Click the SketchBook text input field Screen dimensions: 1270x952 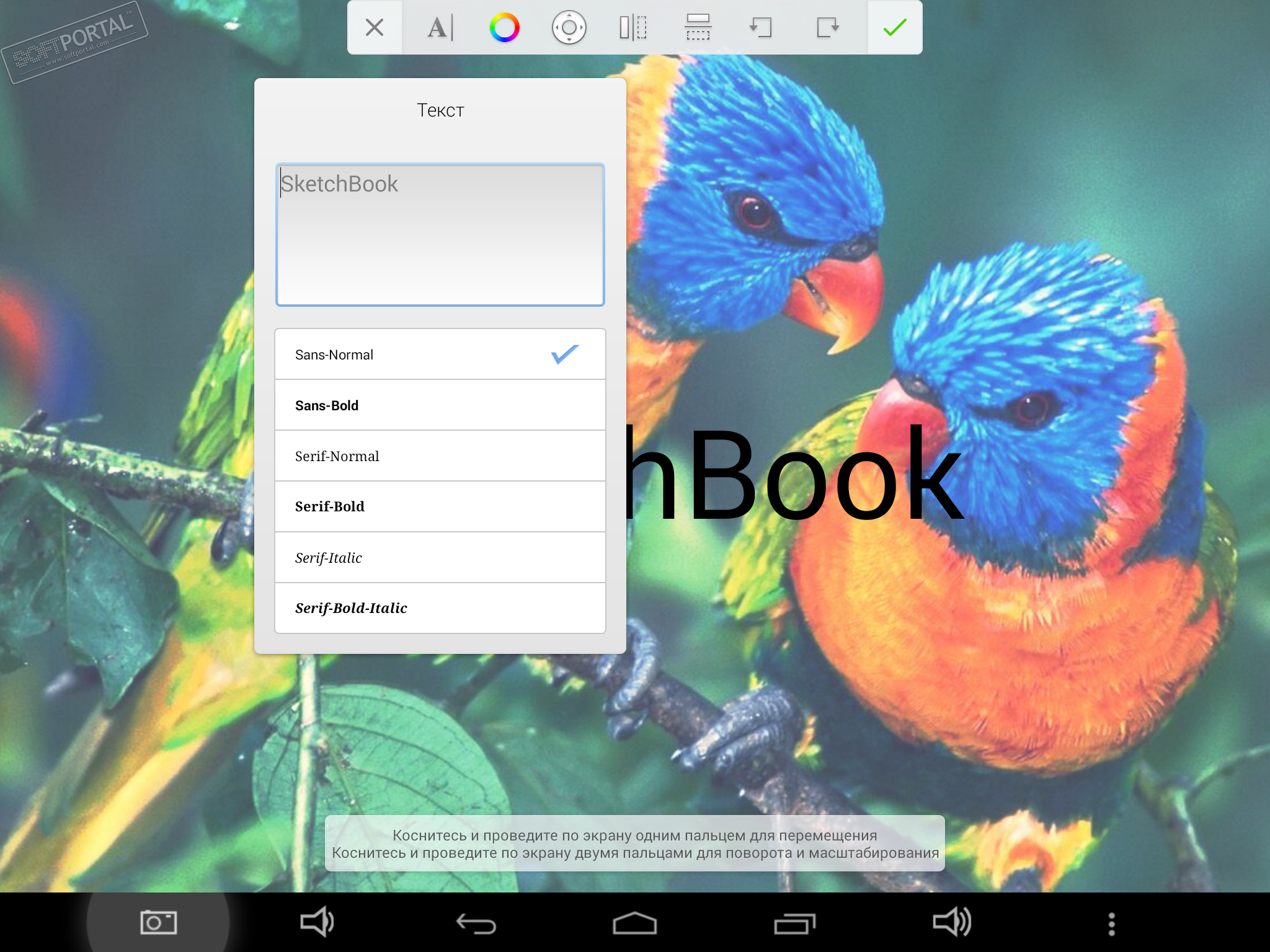coord(440,235)
